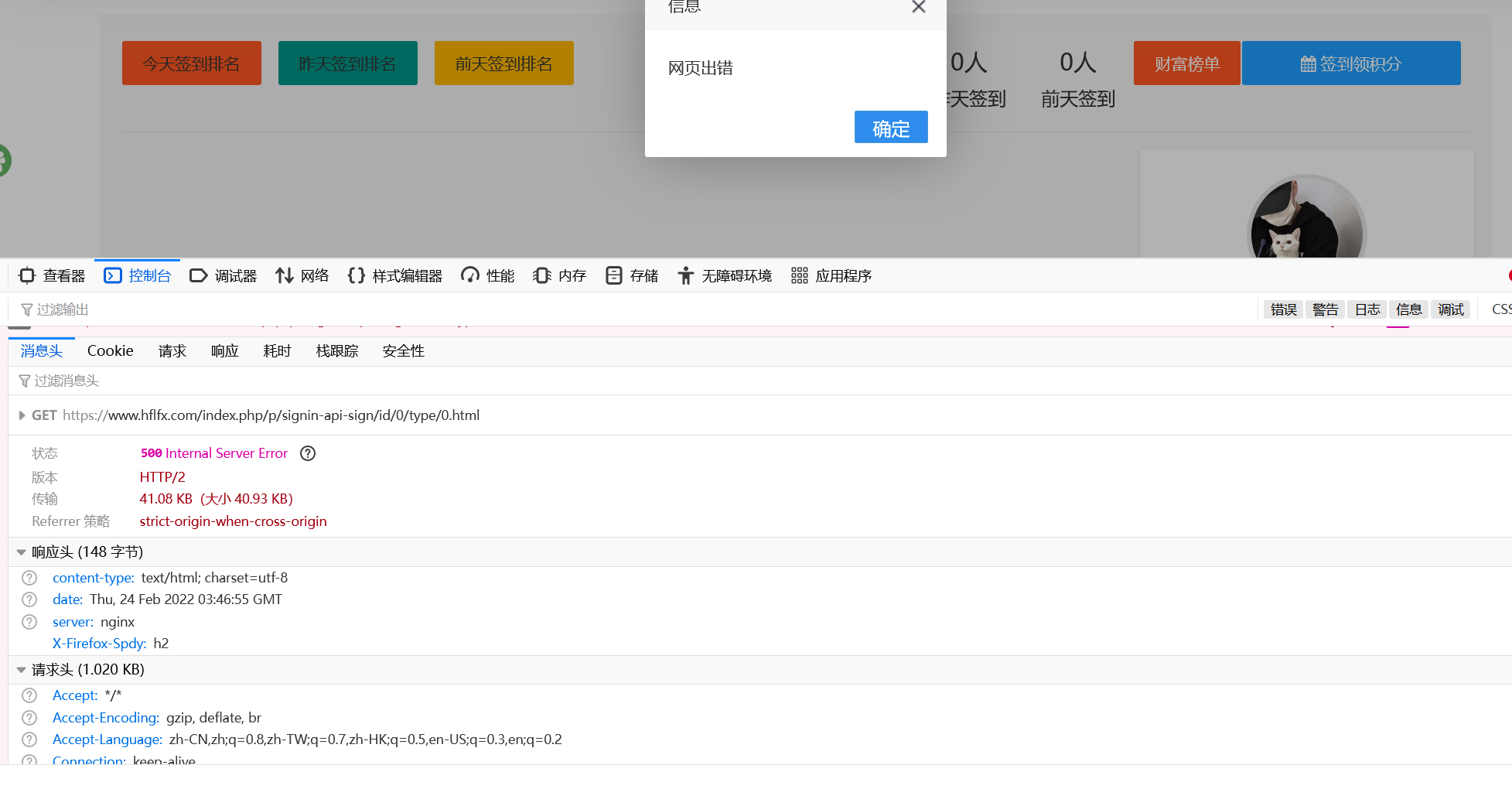
Task: Click the 签到领积分 sign-in button
Action: pos(1350,63)
